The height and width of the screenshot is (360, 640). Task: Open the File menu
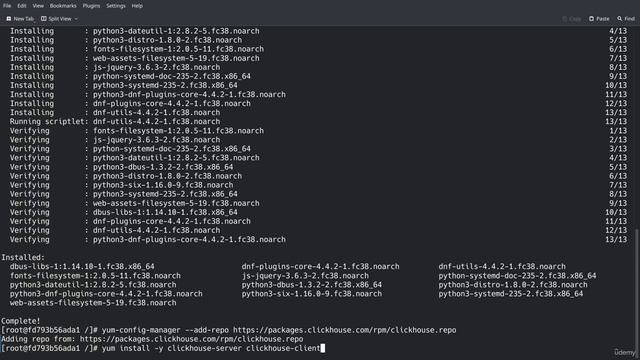pyautogui.click(x=7, y=6)
